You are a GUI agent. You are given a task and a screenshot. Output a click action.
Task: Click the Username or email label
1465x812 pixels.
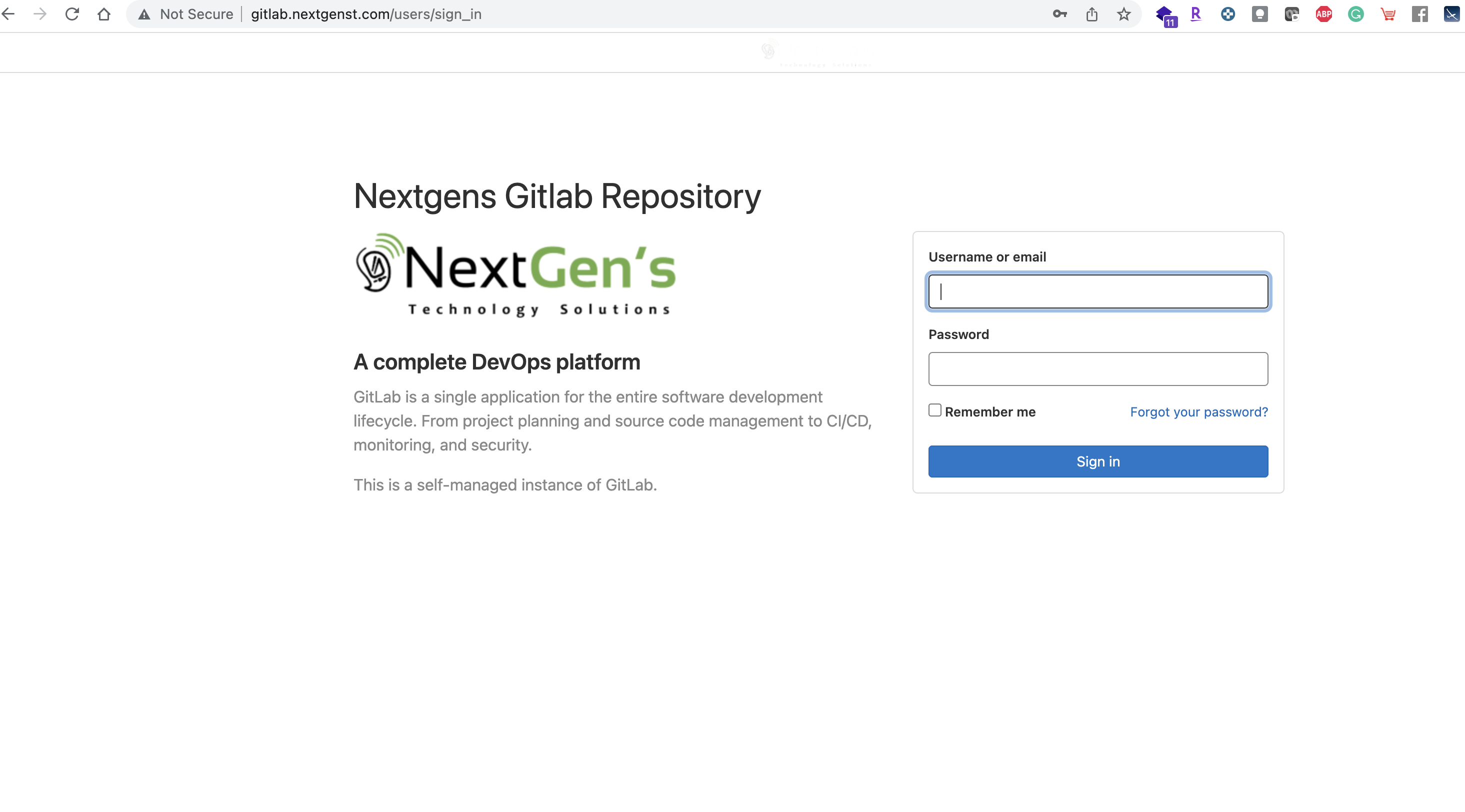(x=987, y=257)
